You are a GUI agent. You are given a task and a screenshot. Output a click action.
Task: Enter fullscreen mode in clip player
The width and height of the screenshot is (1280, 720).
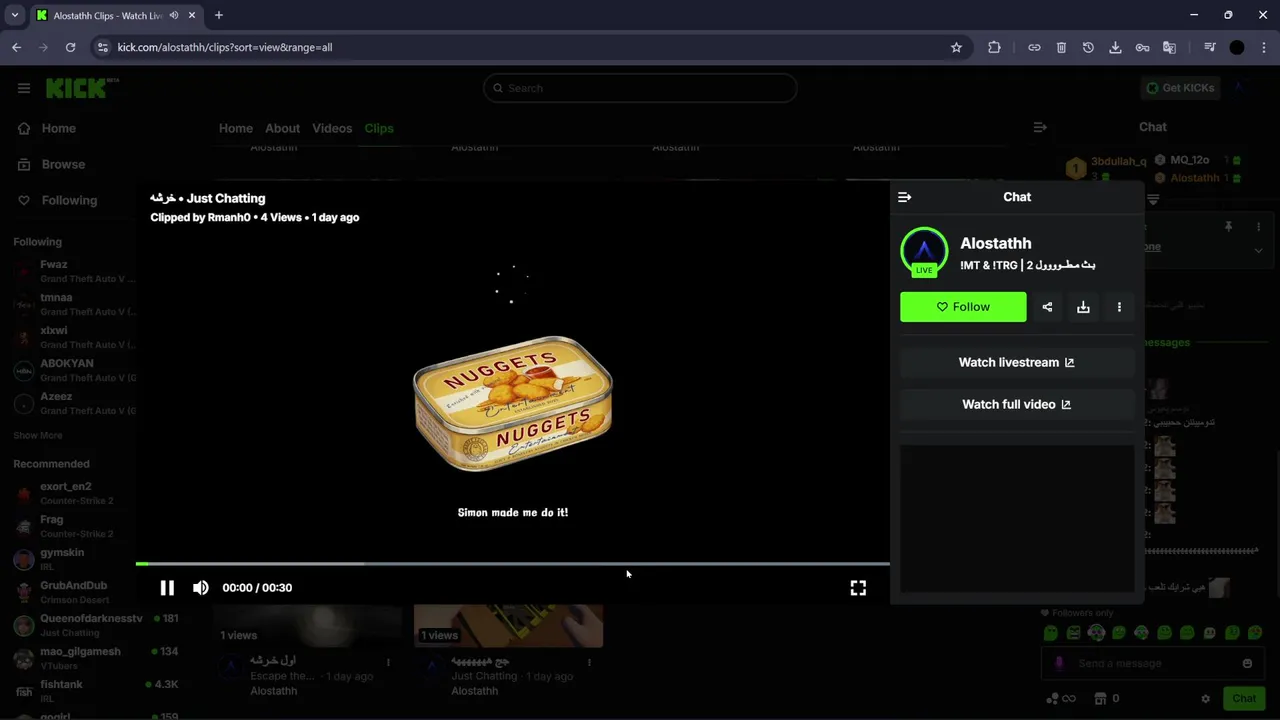858,588
